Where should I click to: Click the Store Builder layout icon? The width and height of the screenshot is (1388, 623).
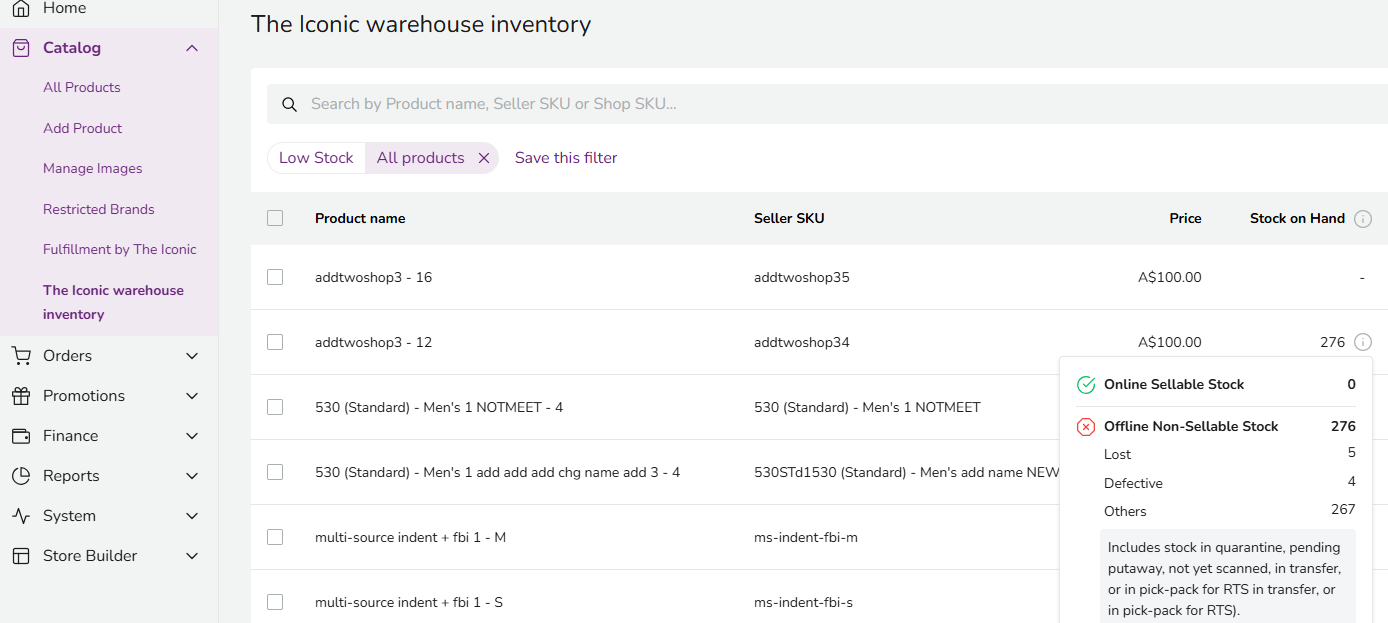pos(20,556)
